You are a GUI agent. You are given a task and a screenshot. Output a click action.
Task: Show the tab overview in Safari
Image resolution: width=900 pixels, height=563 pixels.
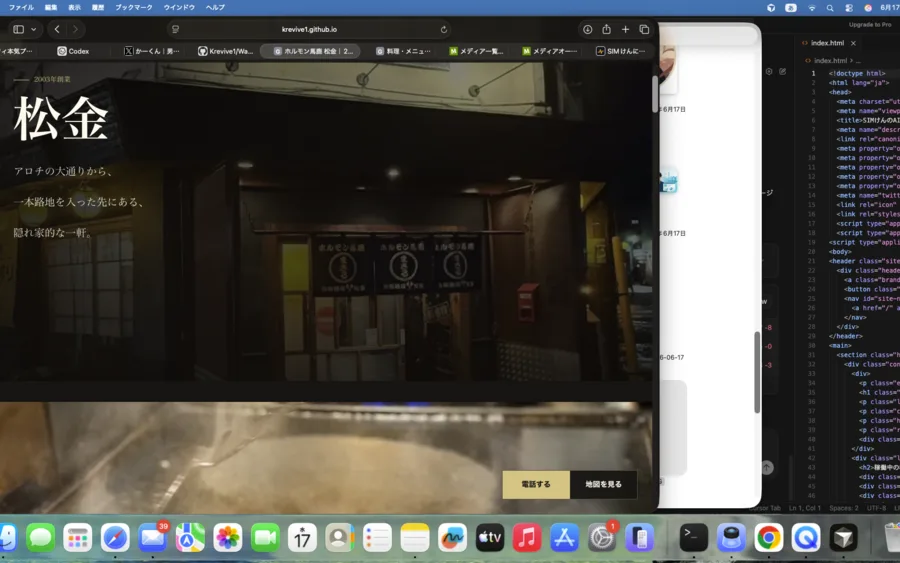tap(644, 29)
